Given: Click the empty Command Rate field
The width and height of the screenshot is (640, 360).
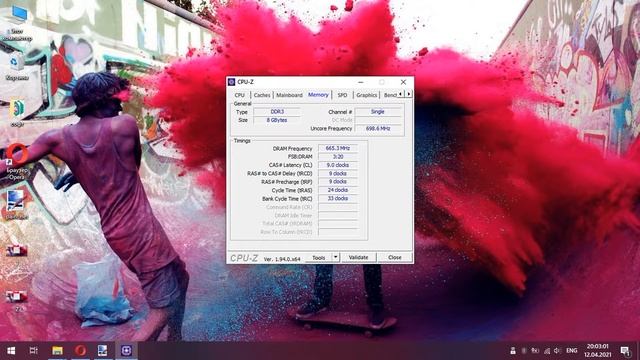Looking at the screenshot, I should pyautogui.click(x=338, y=207).
